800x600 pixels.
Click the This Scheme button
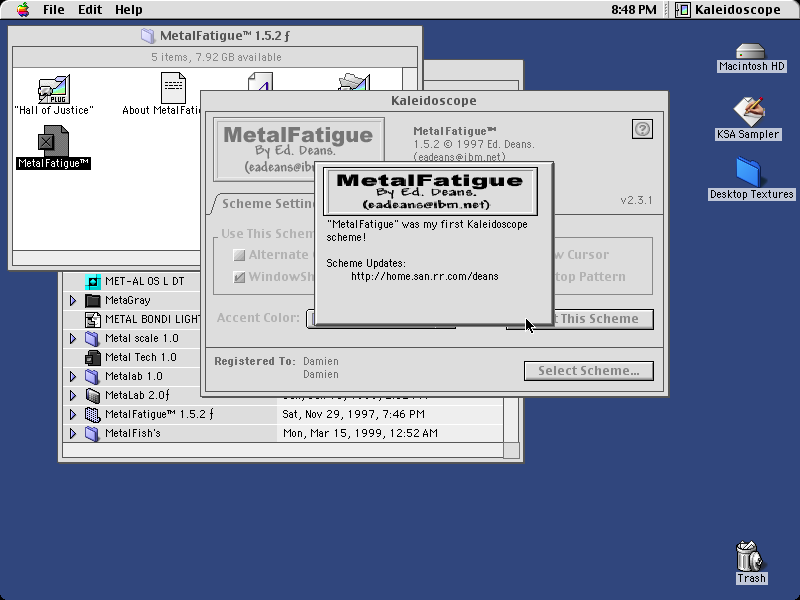tap(604, 319)
